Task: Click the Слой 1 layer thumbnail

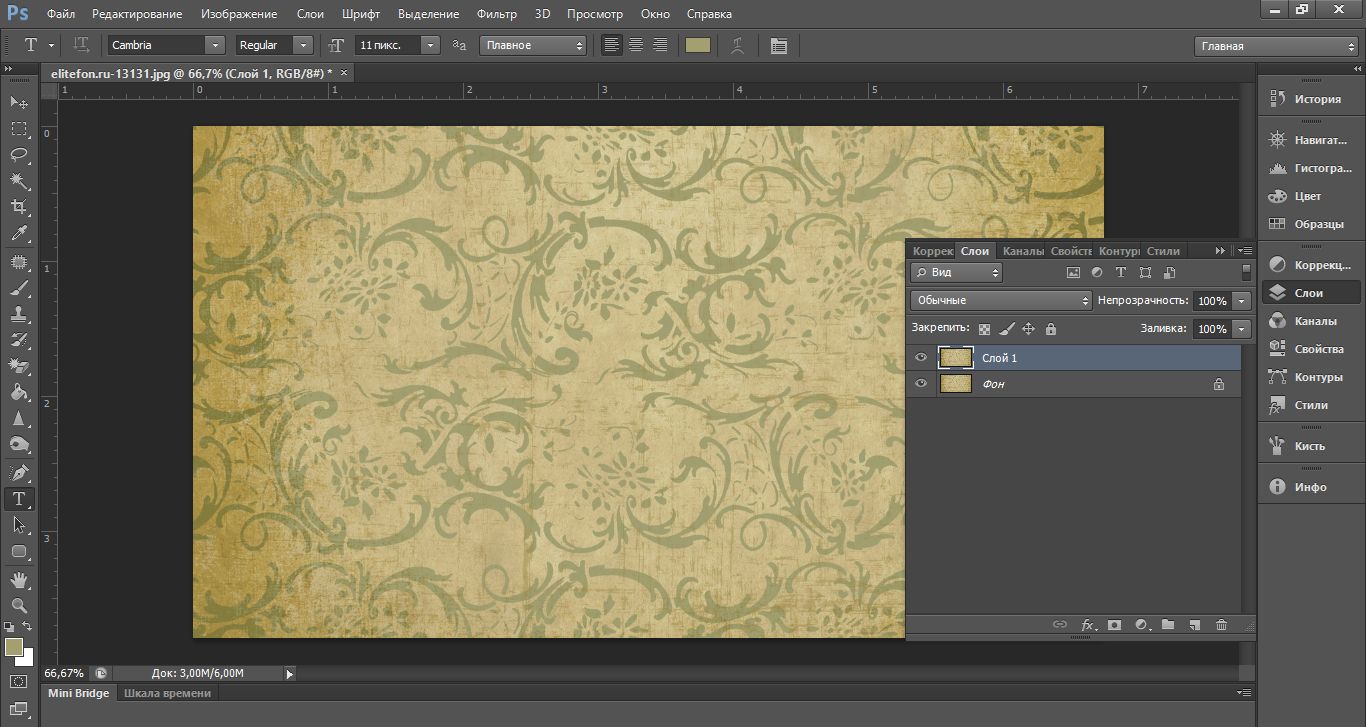Action: click(956, 357)
